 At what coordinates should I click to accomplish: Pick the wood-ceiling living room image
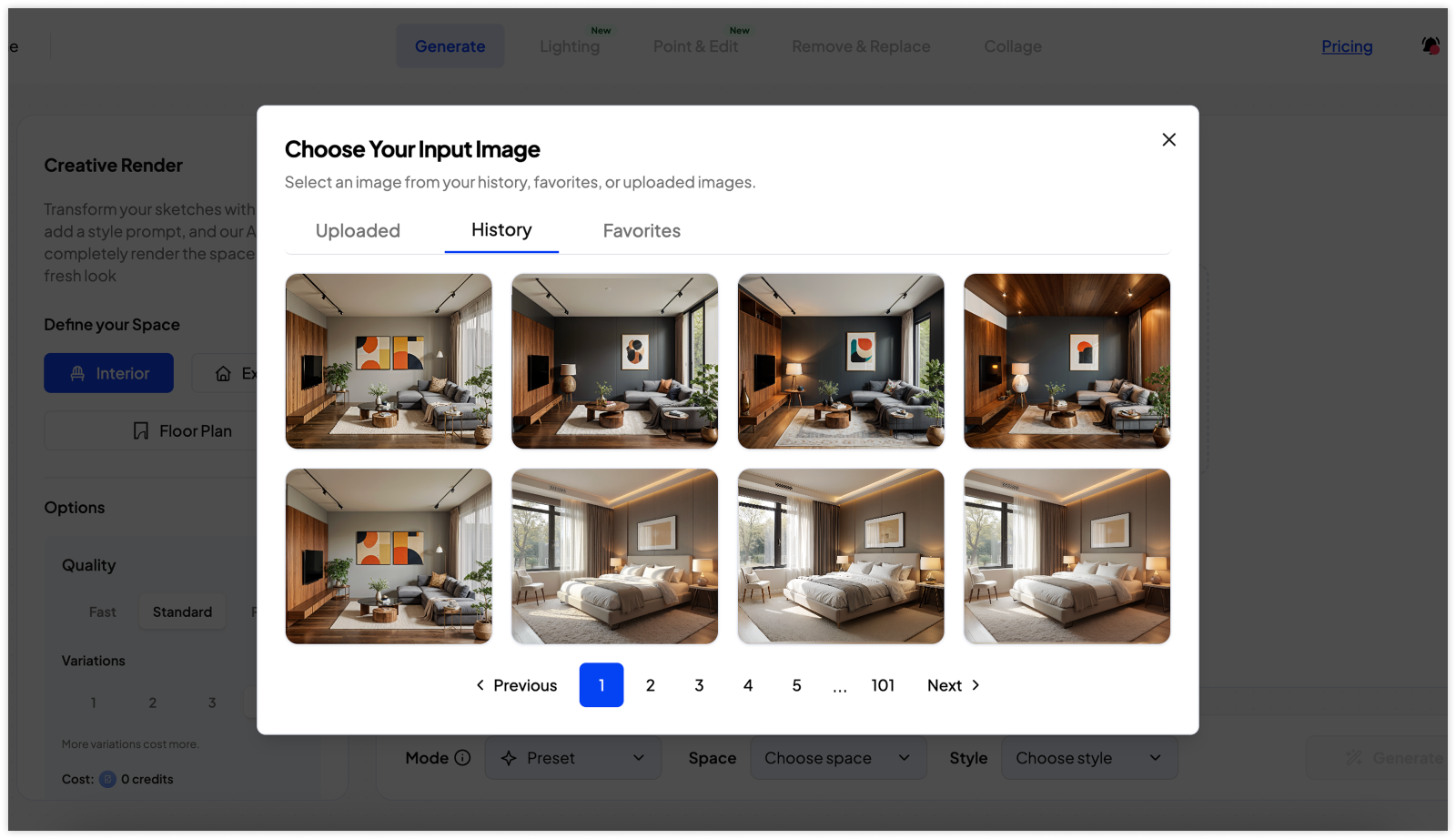tap(1067, 361)
